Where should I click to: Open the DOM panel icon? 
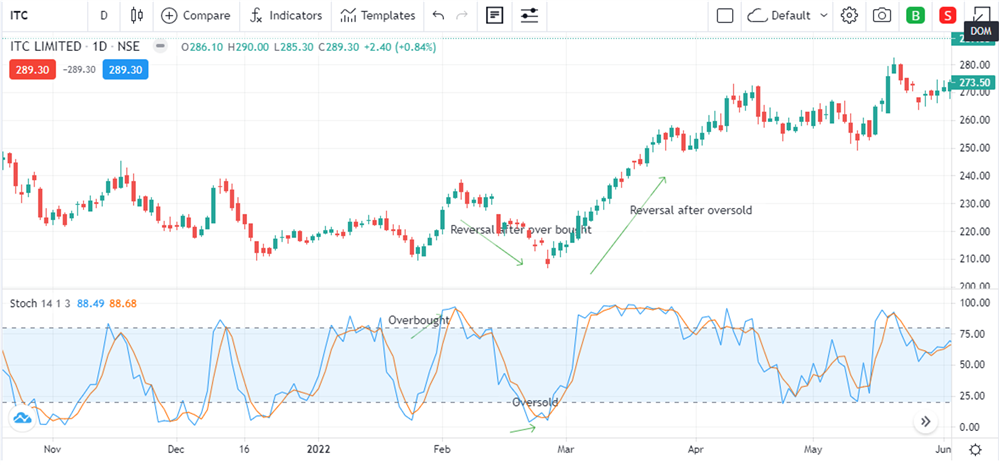[x=980, y=14]
